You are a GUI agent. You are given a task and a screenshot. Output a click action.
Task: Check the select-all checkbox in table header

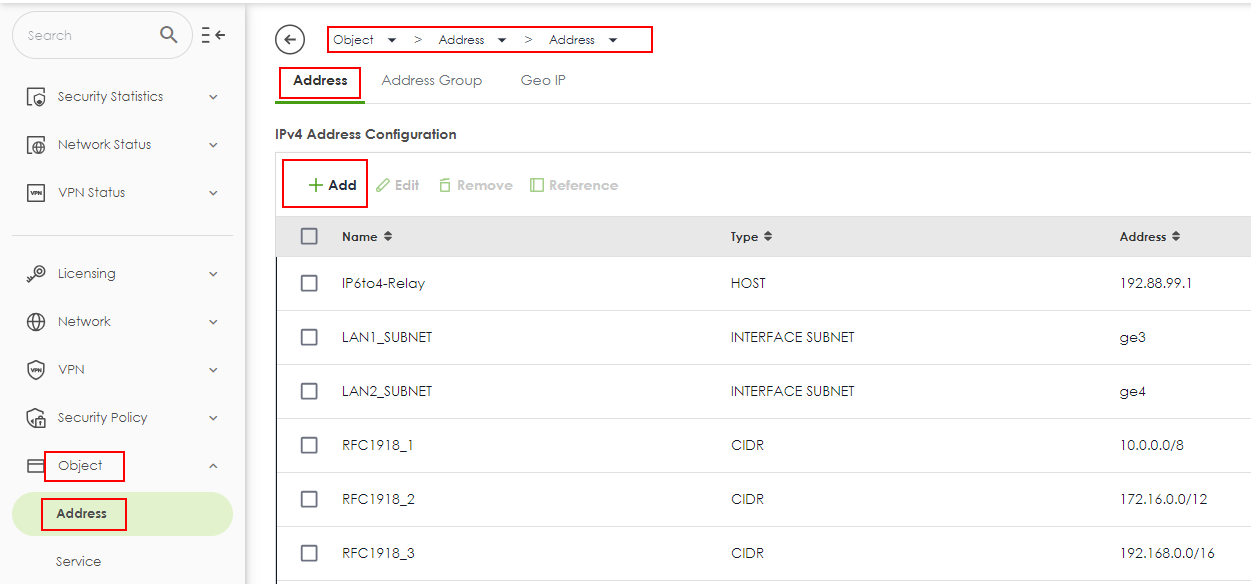(309, 236)
